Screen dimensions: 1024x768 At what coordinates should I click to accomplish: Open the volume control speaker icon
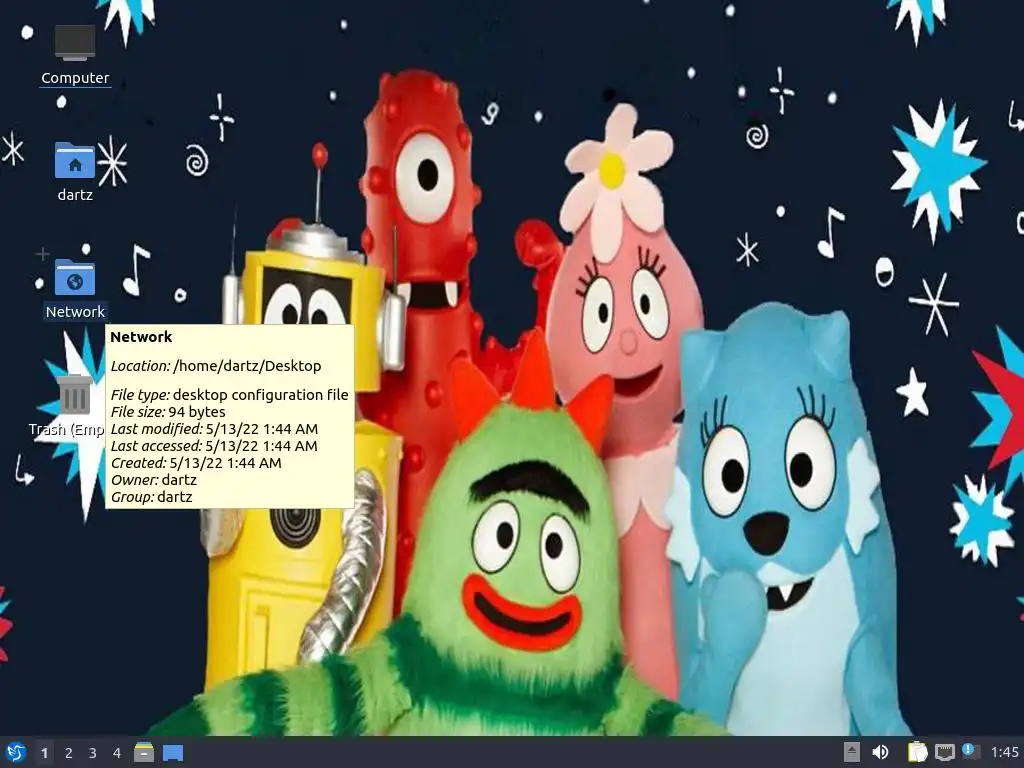880,752
